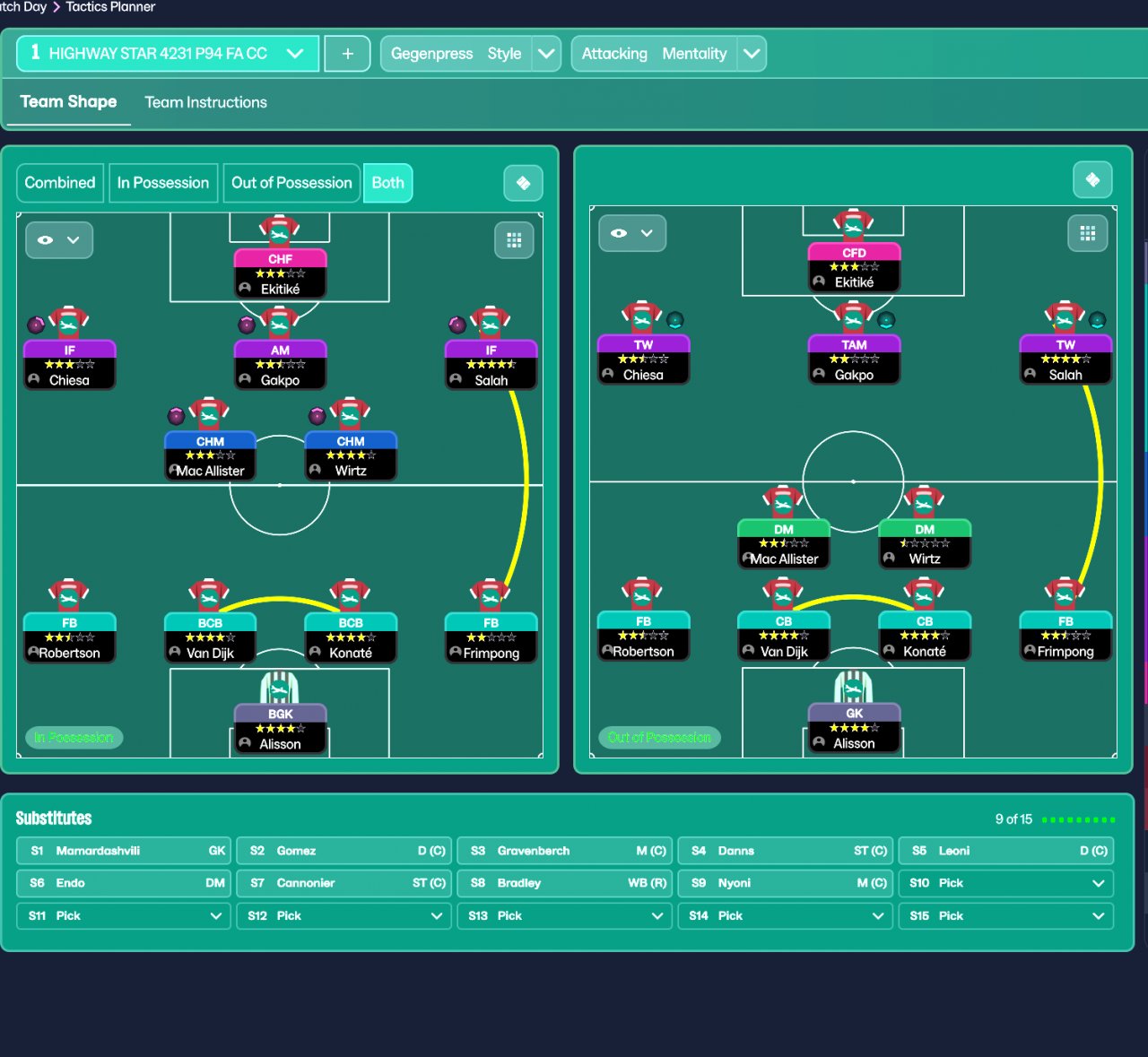
Task: Open the eye view dropdown on the Out of Possession pitch
Action: tap(632, 233)
